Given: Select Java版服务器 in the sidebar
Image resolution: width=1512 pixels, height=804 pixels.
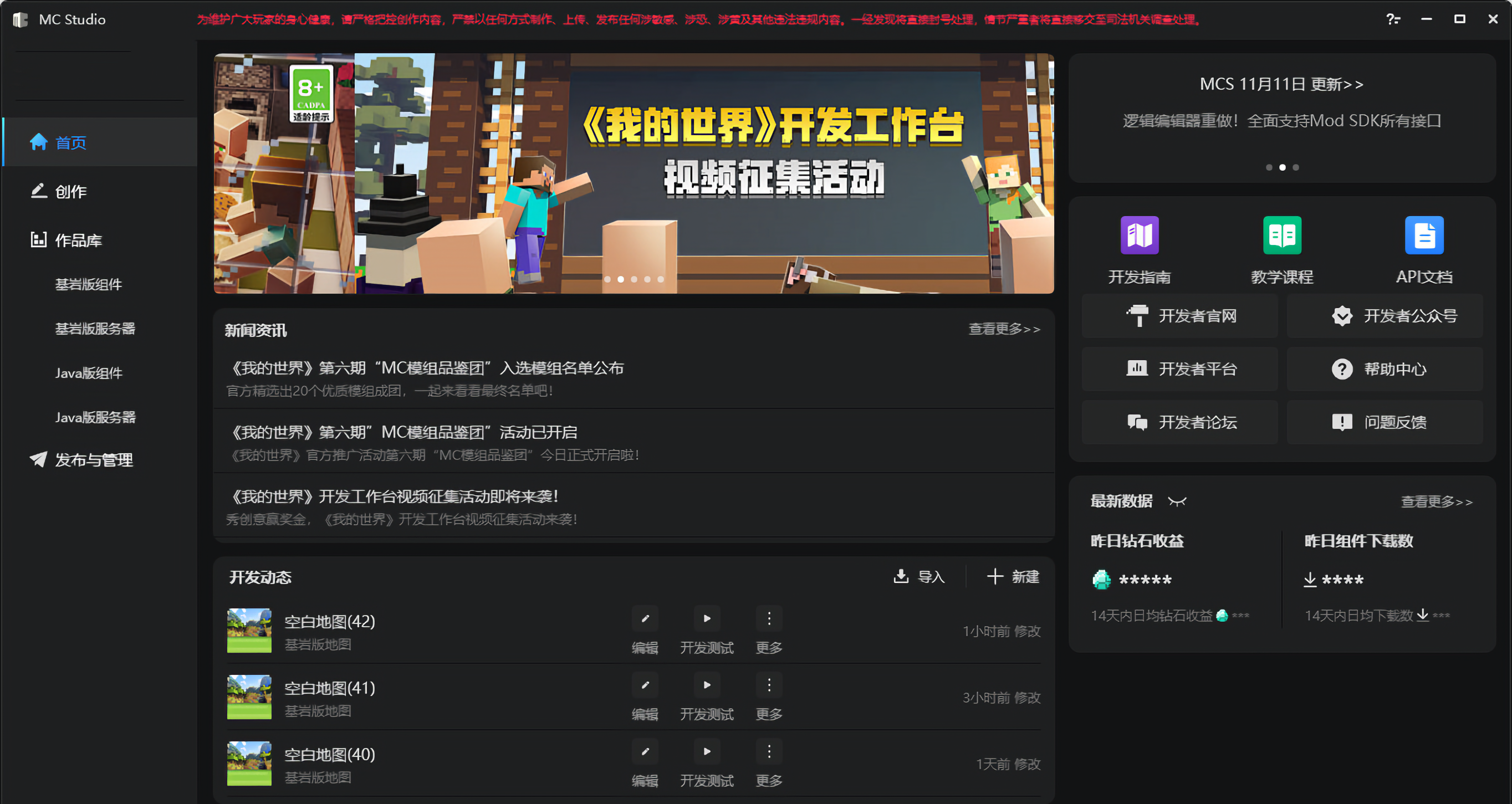Looking at the screenshot, I should click(95, 417).
